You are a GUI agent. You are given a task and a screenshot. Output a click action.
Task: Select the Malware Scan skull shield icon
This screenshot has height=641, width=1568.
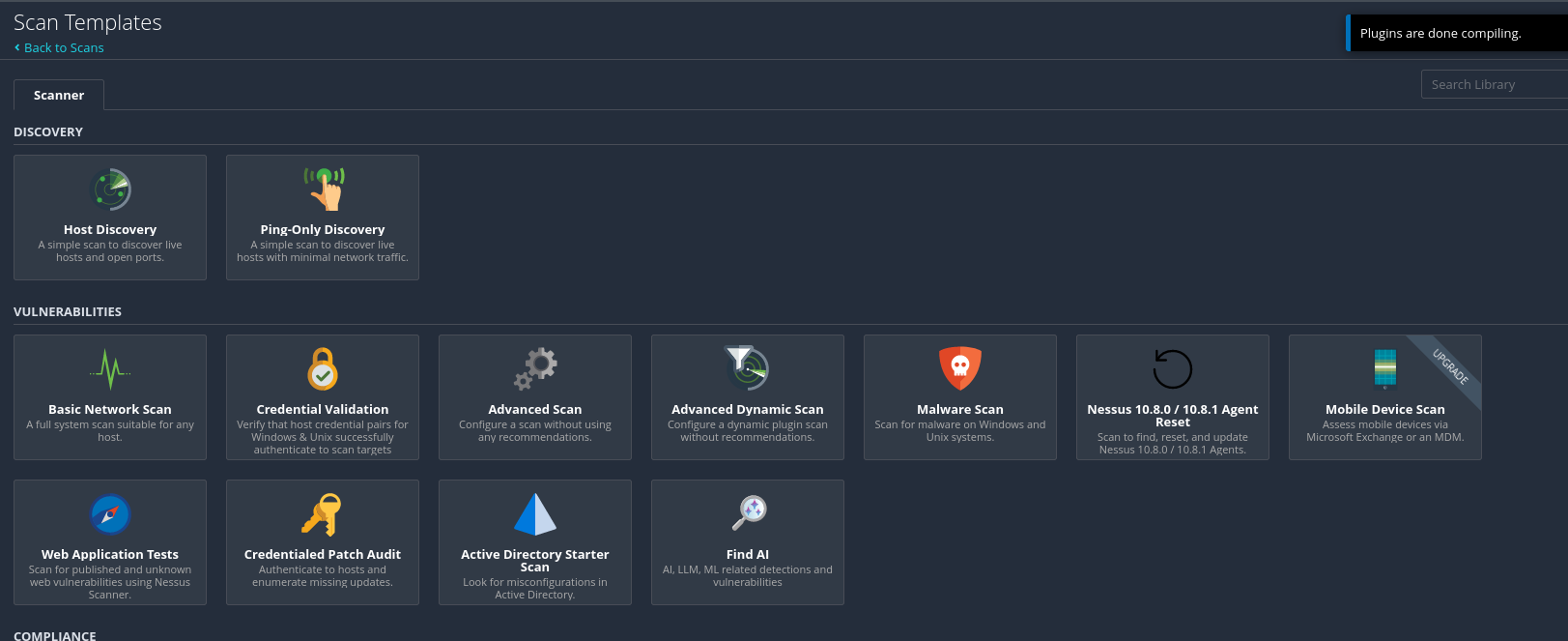pyautogui.click(x=959, y=368)
